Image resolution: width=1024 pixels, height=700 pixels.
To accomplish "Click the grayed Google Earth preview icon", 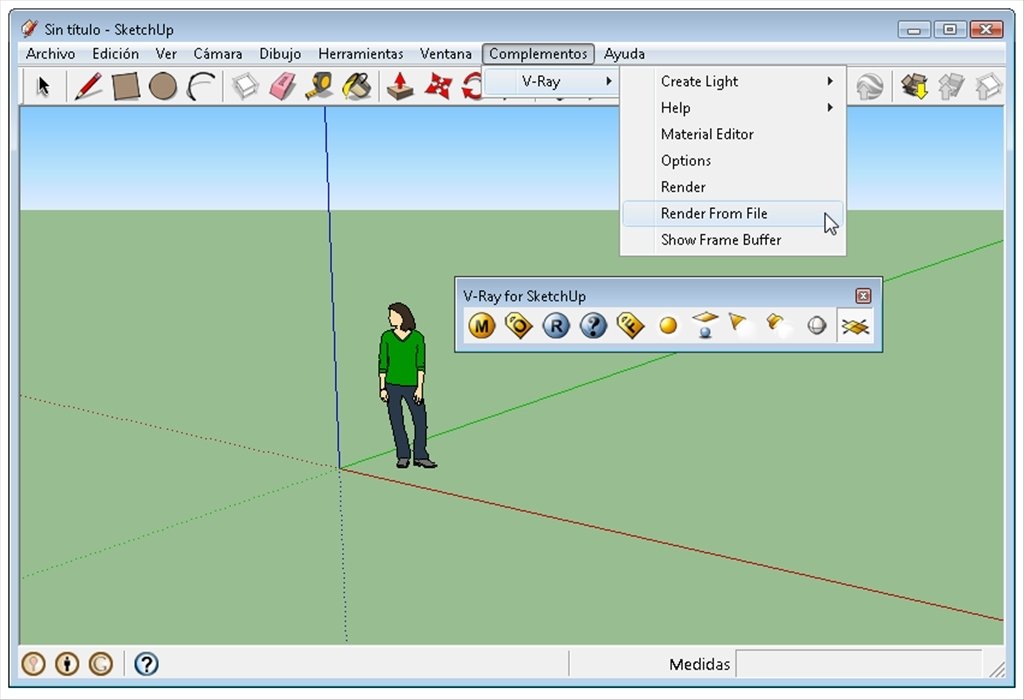I will coord(869,86).
